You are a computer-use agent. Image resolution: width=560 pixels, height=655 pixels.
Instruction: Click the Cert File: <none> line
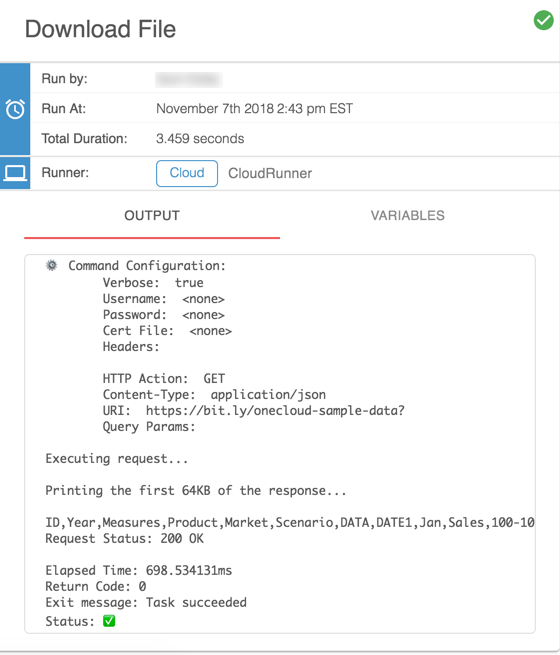tap(167, 331)
